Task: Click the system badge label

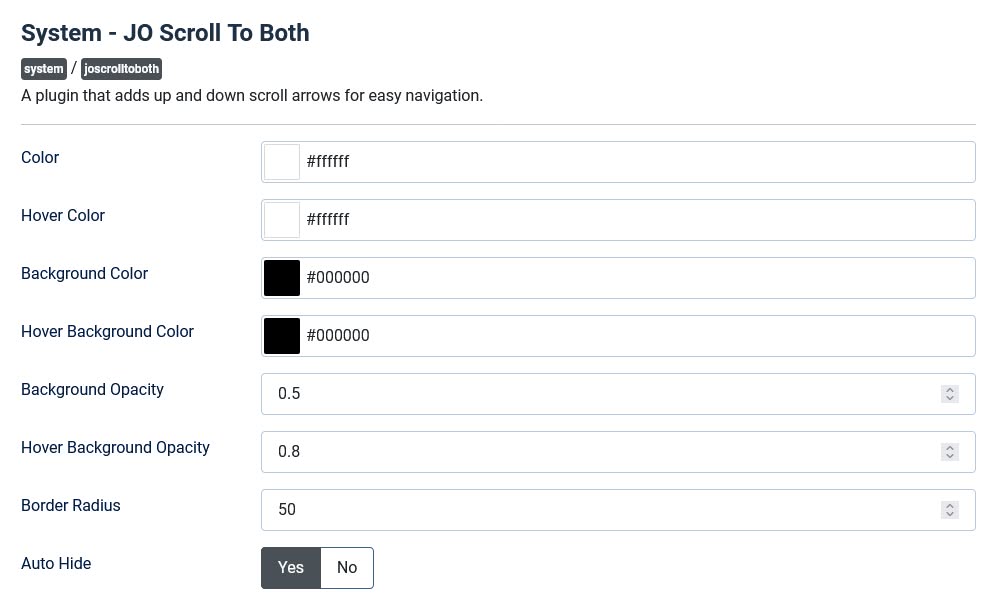Action: point(43,69)
